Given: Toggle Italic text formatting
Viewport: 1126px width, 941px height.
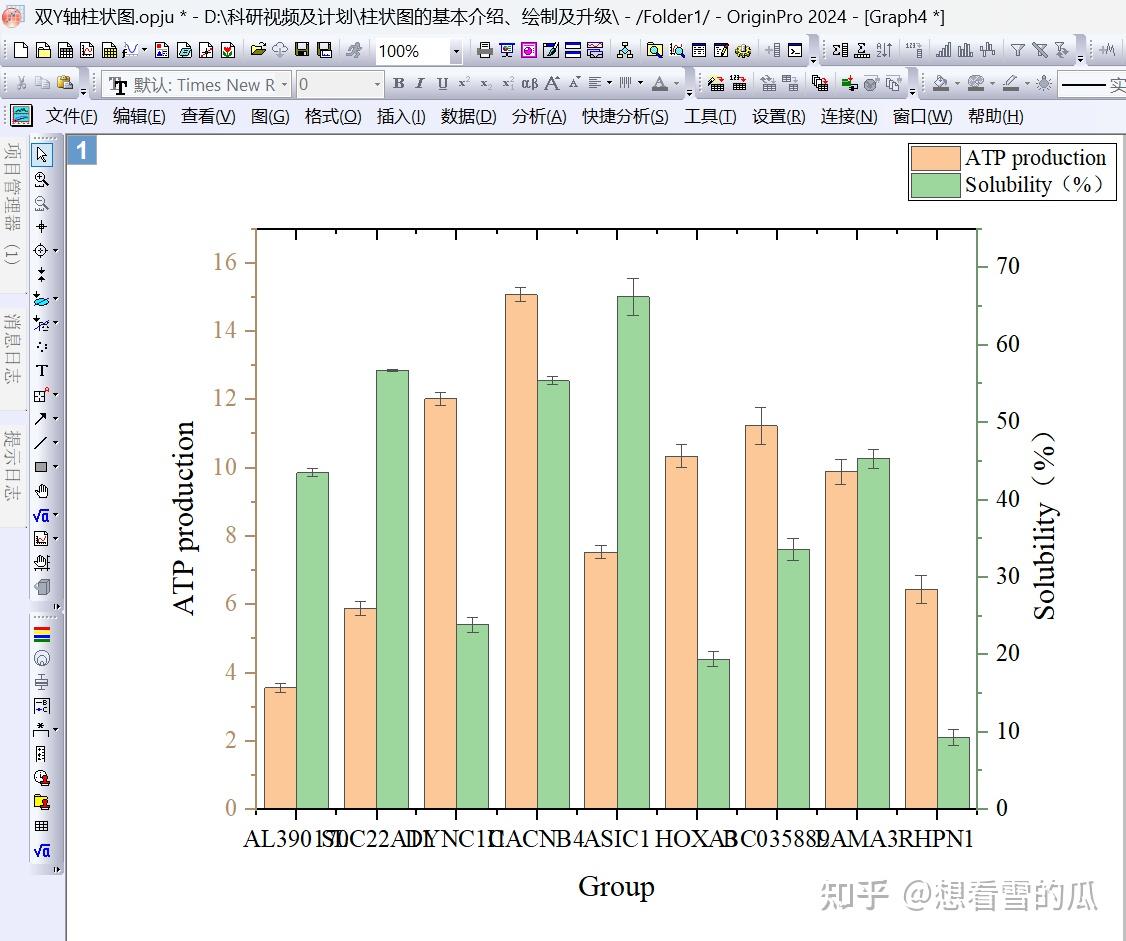Looking at the screenshot, I should point(420,84).
